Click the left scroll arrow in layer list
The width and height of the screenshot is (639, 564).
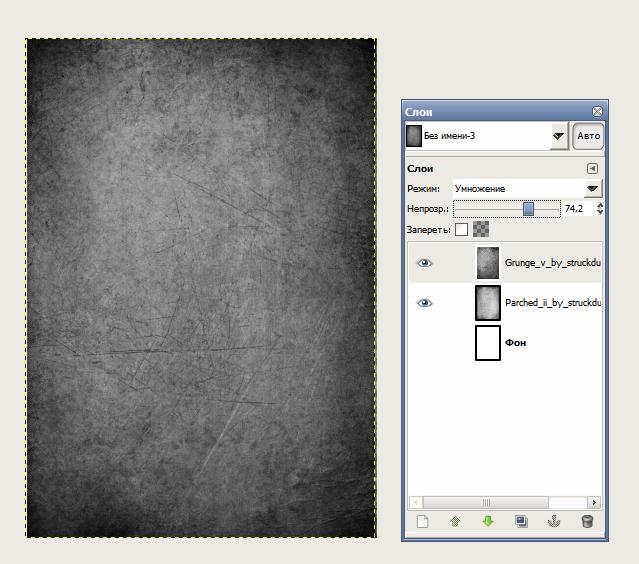(416, 502)
